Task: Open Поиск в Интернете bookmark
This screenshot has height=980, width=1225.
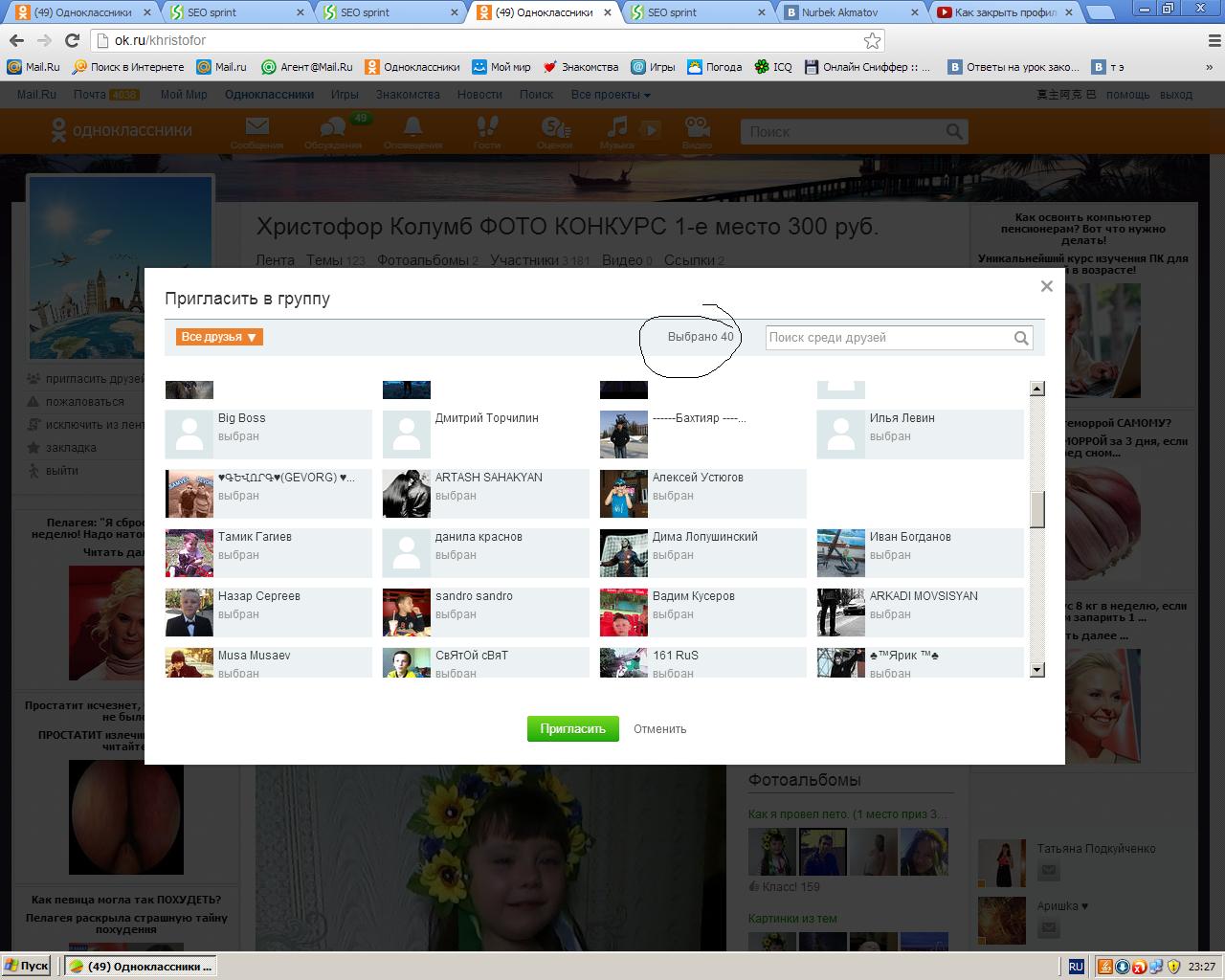Action: (x=128, y=67)
